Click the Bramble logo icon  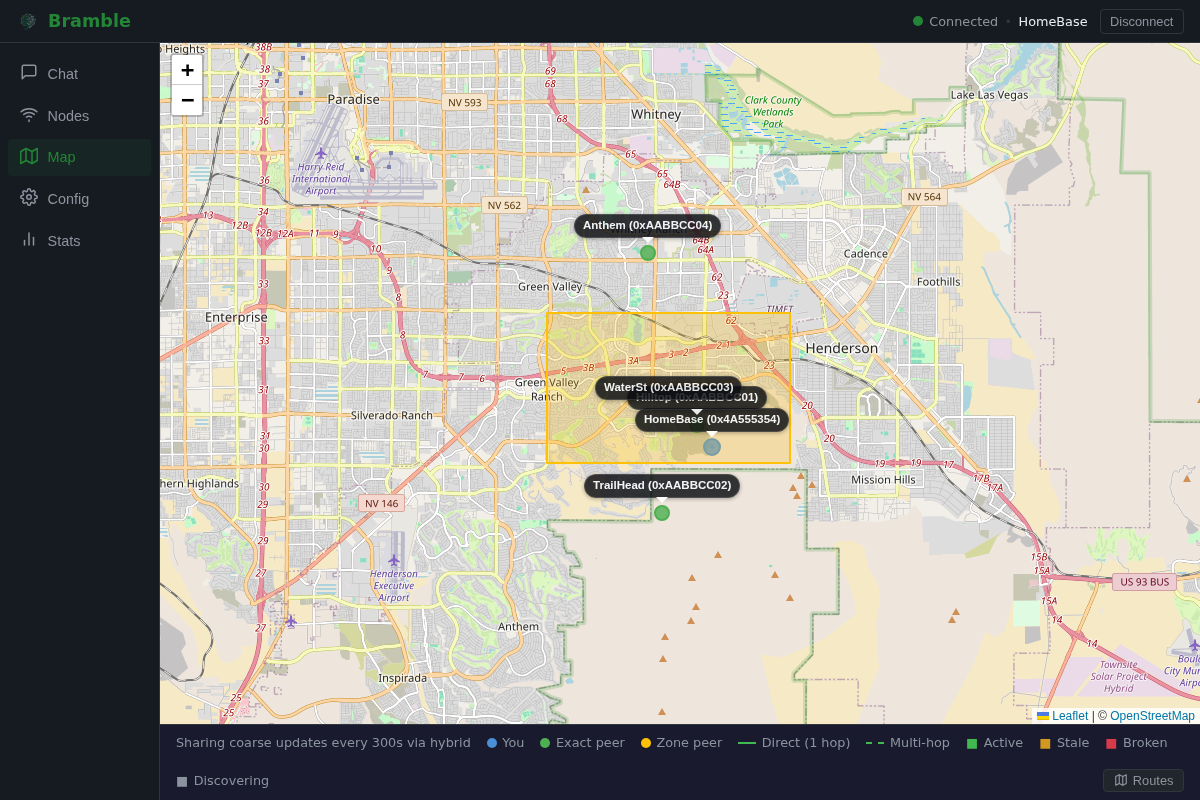pyautogui.click(x=28, y=21)
